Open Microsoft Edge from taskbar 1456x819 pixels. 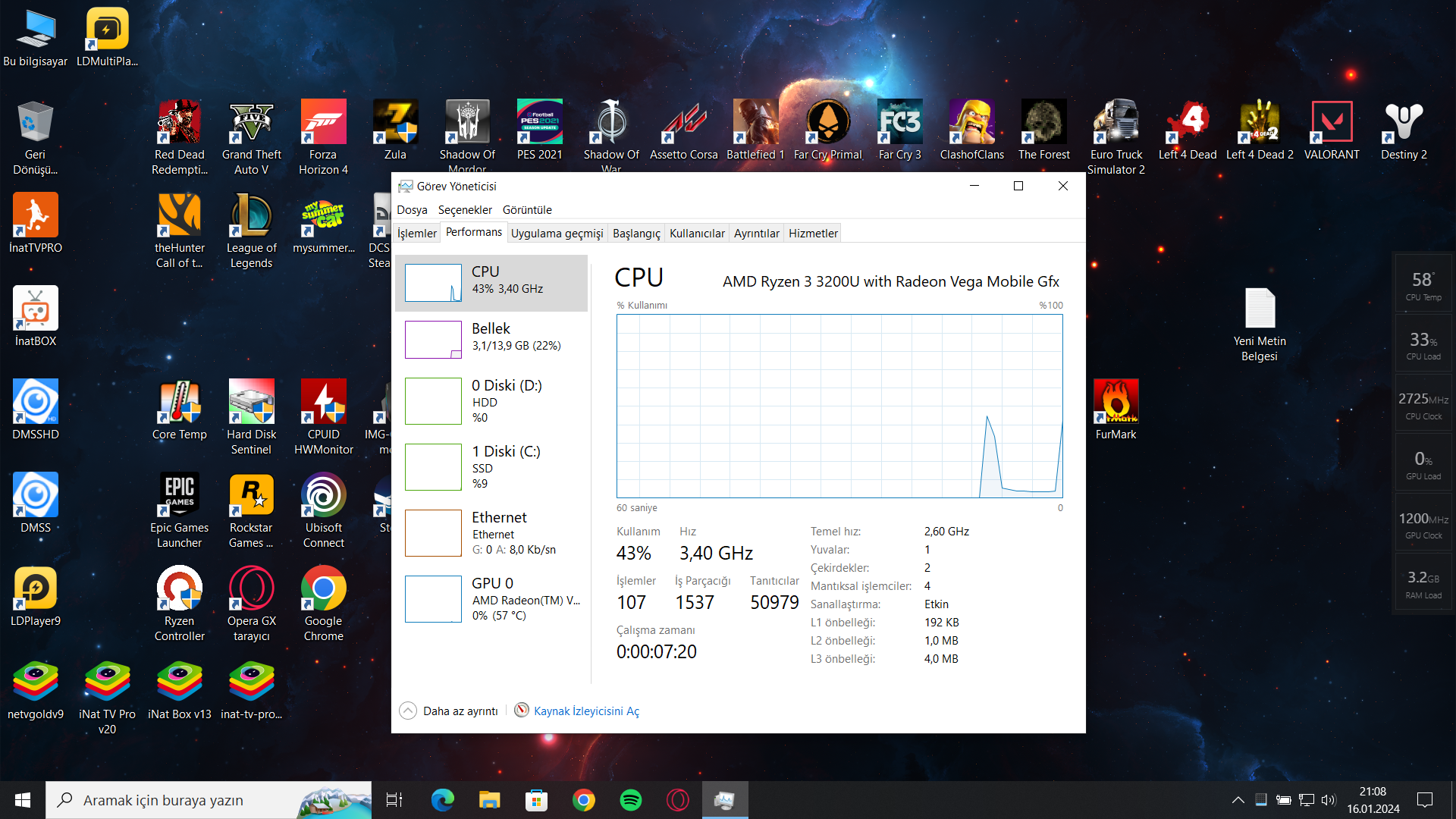[x=442, y=800]
